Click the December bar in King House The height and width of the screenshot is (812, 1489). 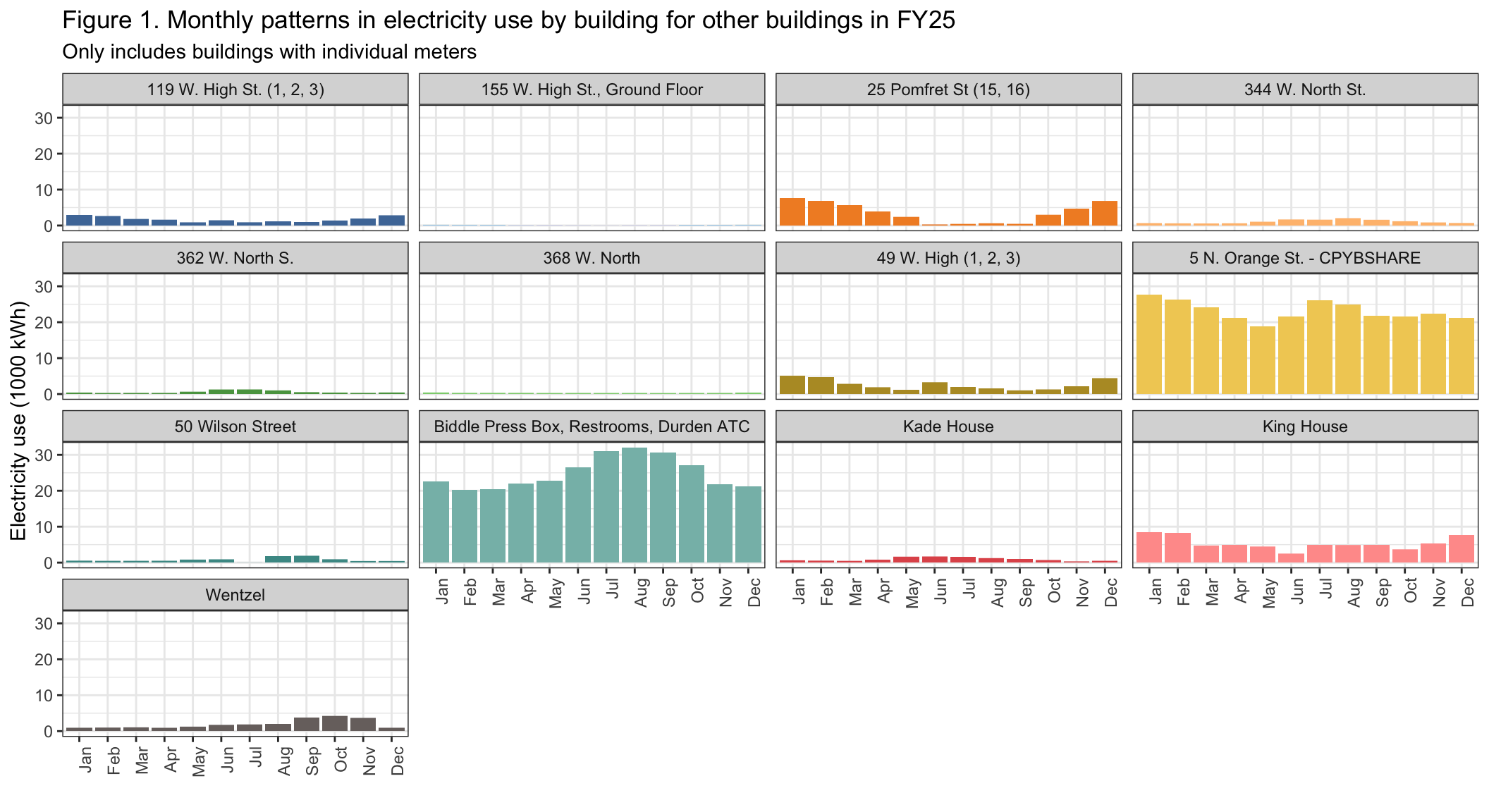pos(1462,548)
